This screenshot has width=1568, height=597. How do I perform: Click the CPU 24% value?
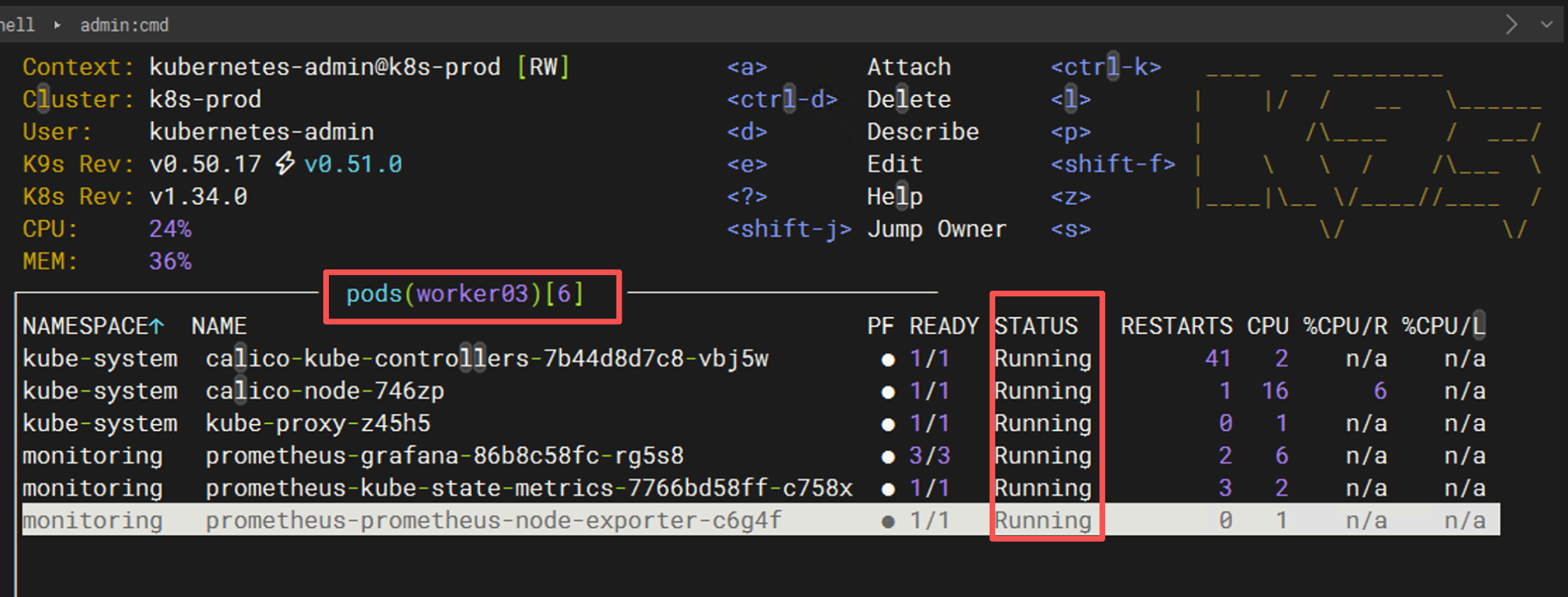[x=170, y=229]
